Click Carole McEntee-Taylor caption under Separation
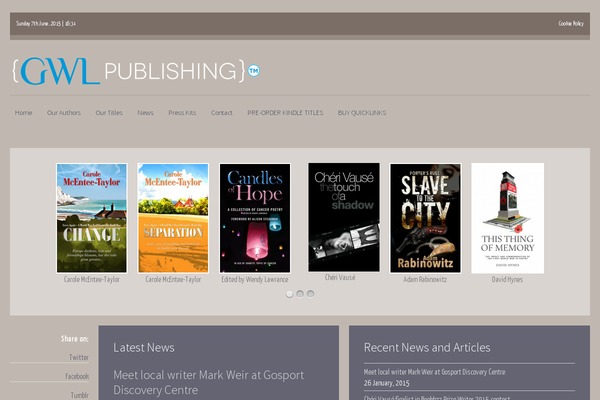The image size is (600, 400). [173, 279]
